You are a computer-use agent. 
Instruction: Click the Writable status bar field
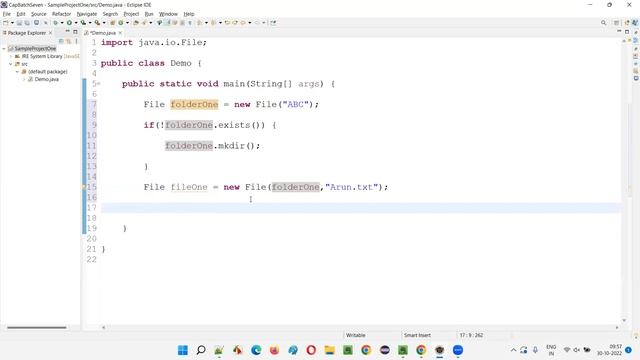click(x=356, y=335)
